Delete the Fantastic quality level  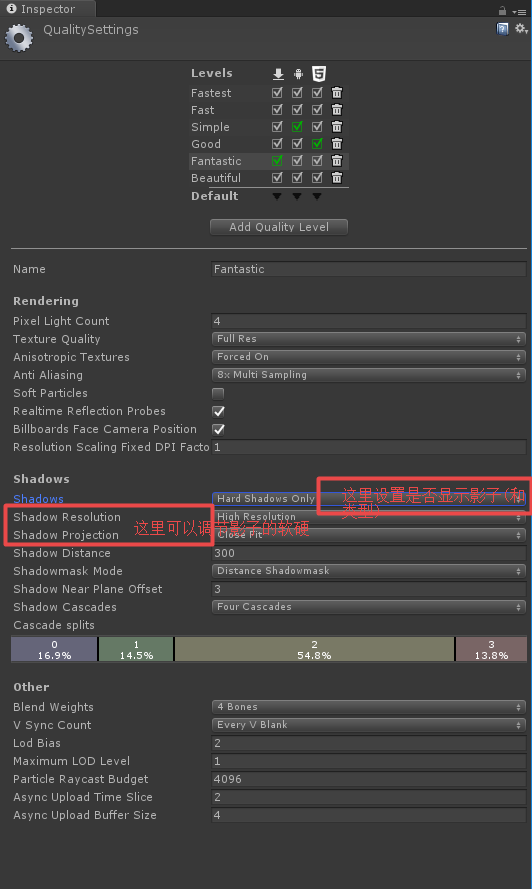[x=337, y=160]
